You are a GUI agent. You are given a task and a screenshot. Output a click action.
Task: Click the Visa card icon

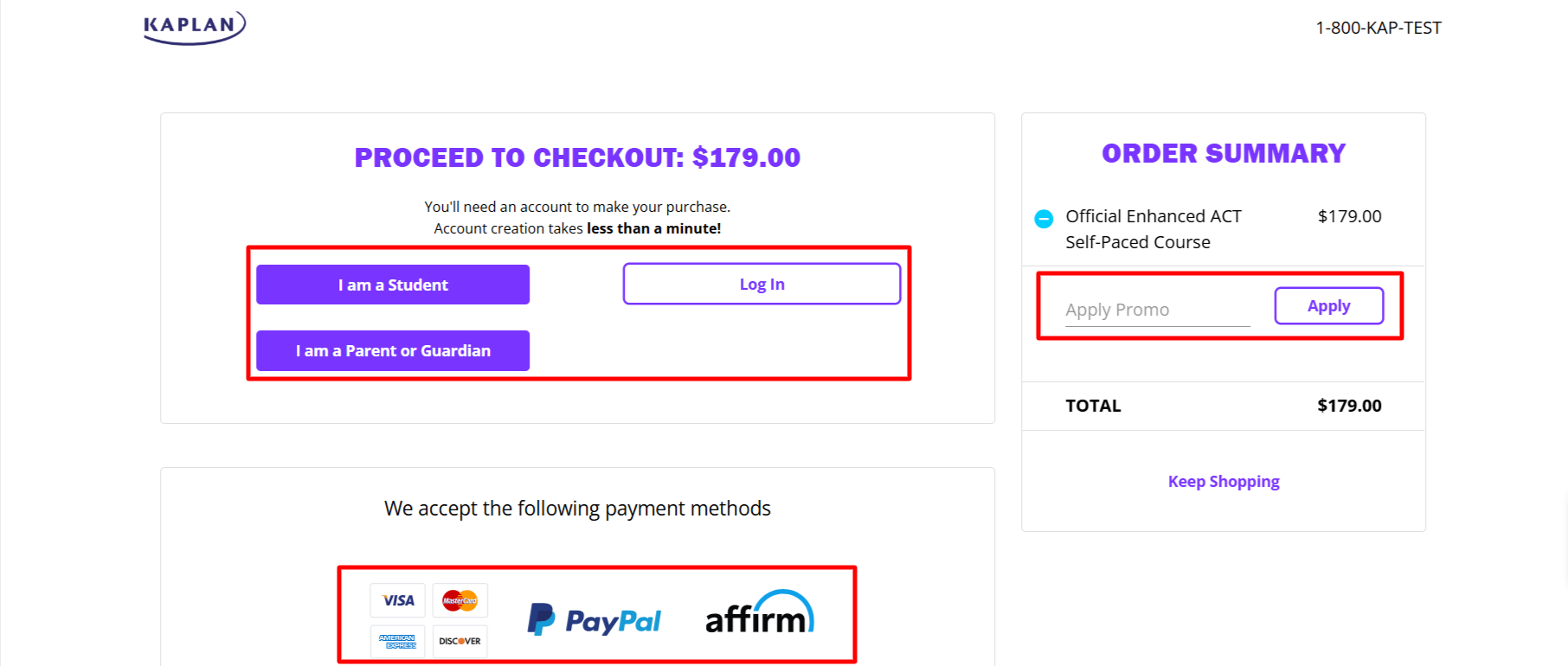[398, 600]
